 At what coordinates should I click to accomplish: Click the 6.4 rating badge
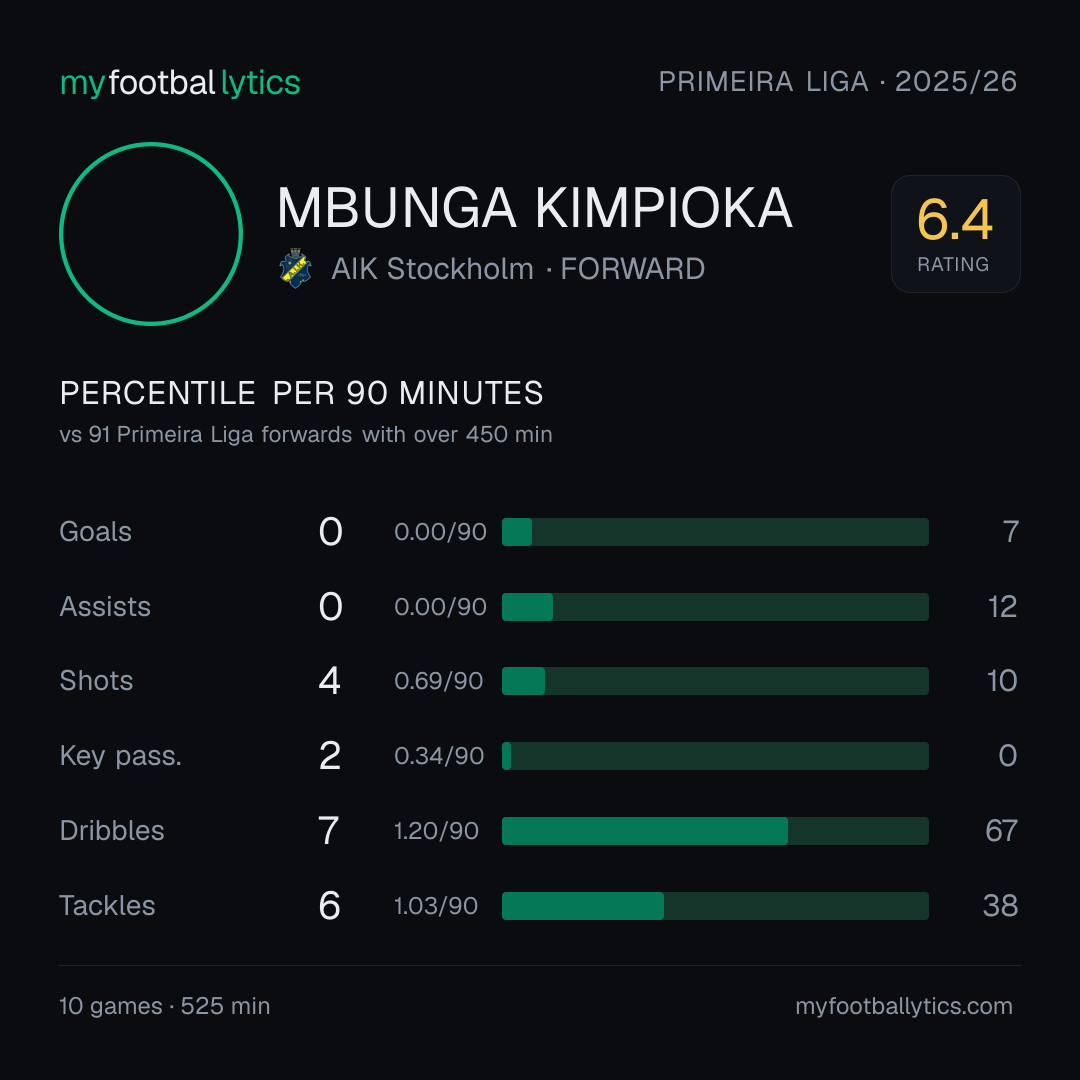tap(955, 234)
